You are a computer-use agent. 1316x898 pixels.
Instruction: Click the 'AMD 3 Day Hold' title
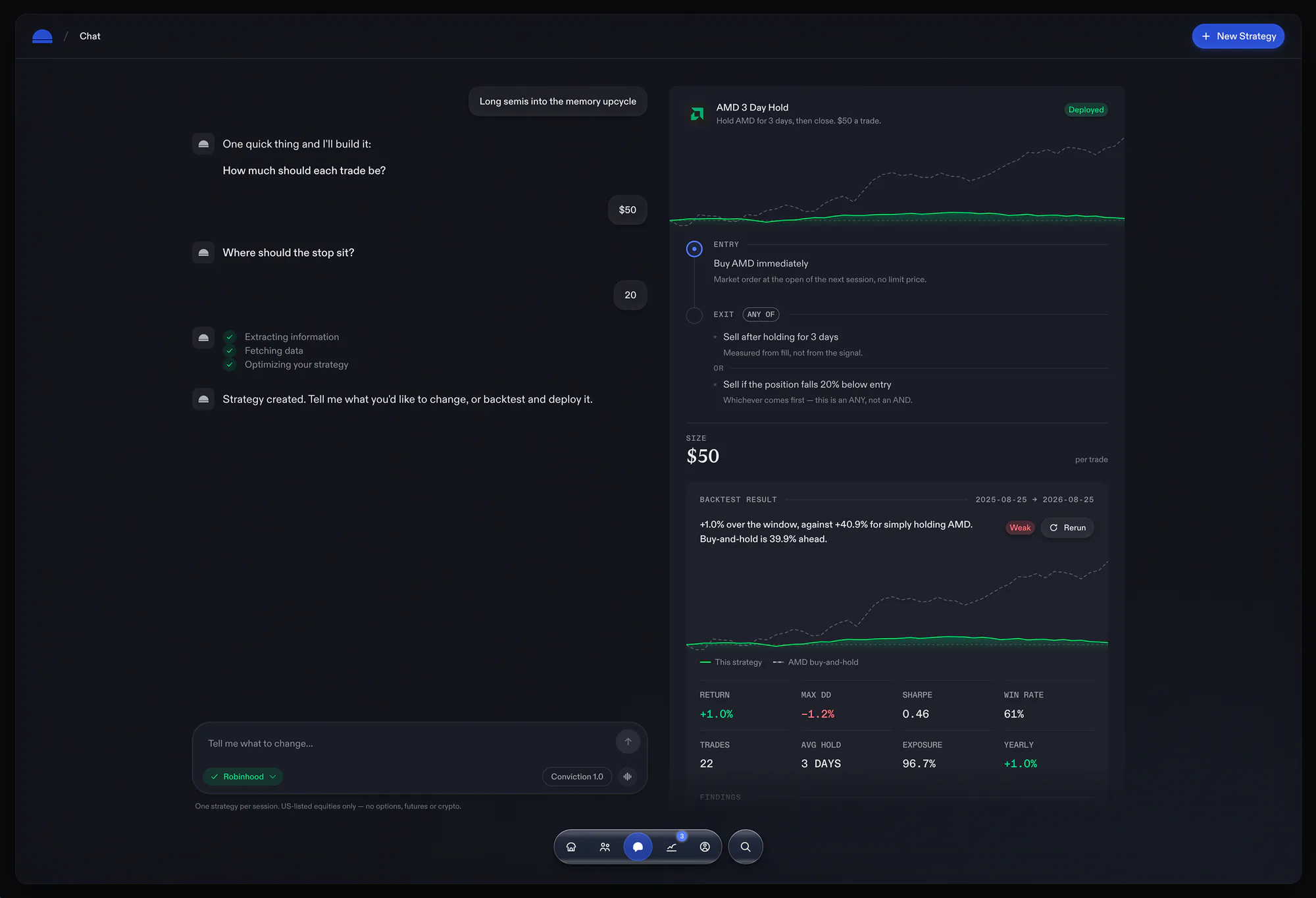(752, 107)
